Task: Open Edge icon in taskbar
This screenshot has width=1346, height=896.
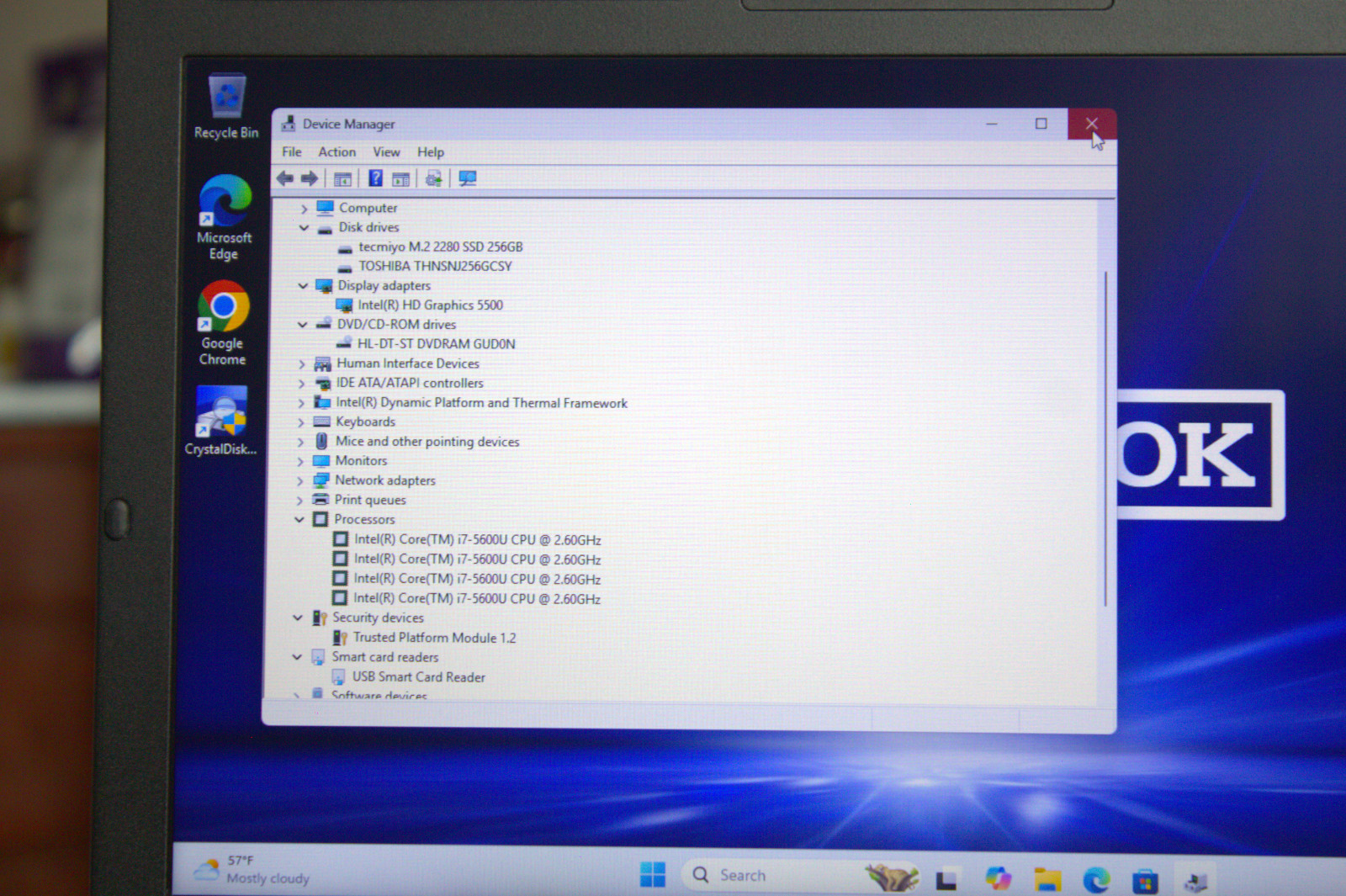Action: (x=1096, y=880)
